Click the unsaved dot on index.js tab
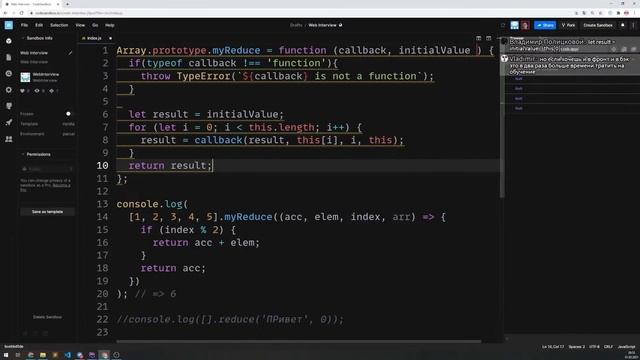Viewport: 640px width, 360px height. click(x=110, y=38)
